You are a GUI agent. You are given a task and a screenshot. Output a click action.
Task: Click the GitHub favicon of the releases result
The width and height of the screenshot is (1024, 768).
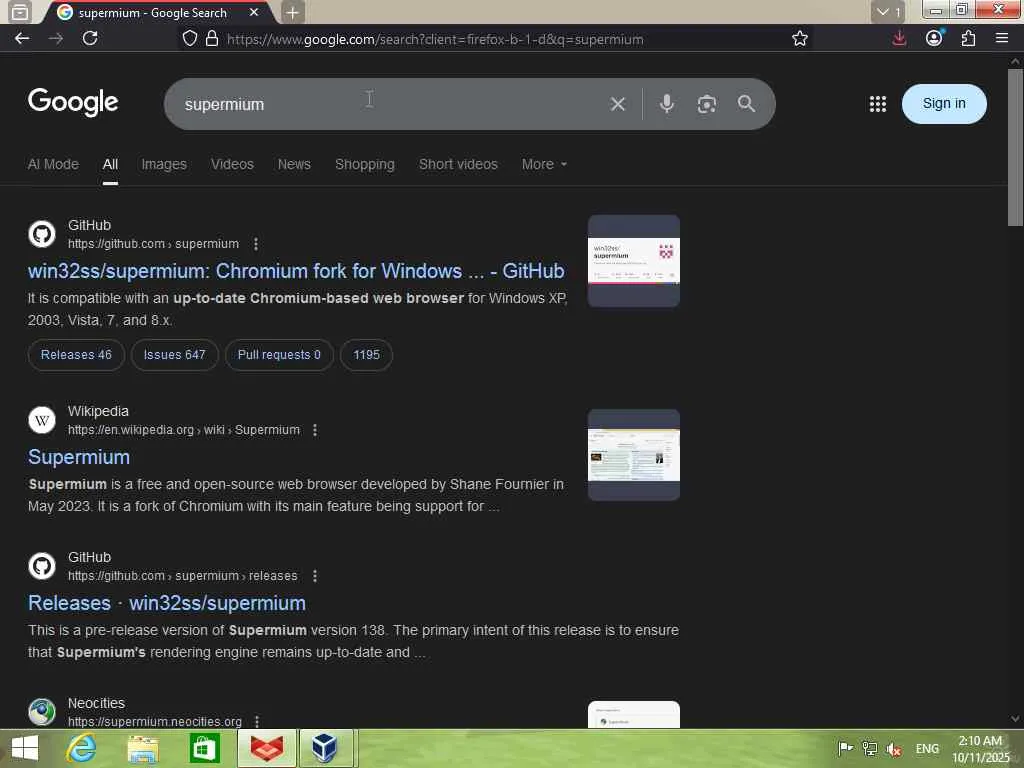42,566
